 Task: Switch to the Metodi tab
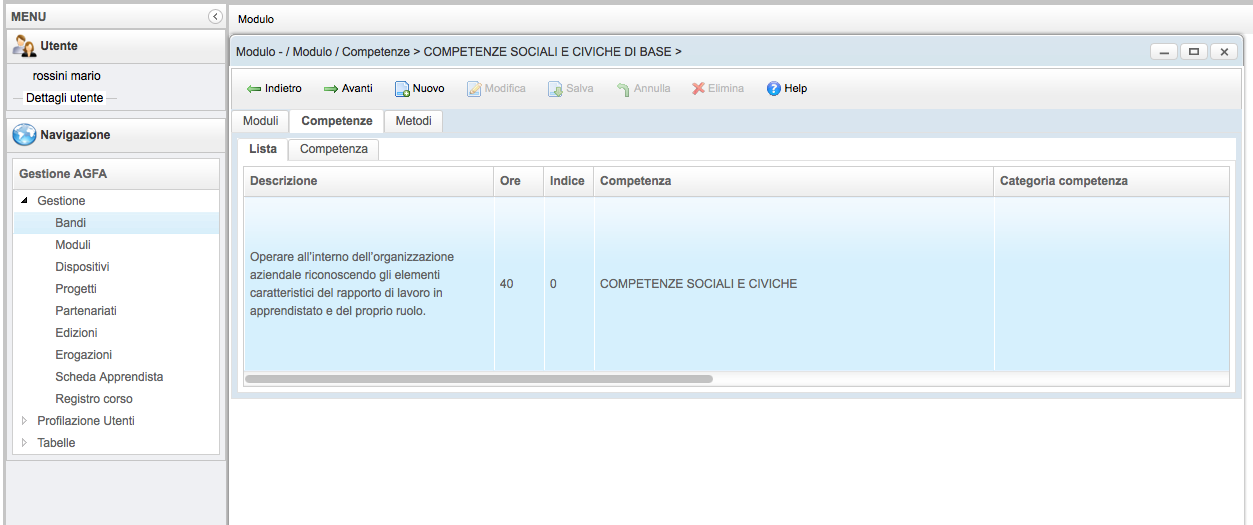(x=413, y=121)
